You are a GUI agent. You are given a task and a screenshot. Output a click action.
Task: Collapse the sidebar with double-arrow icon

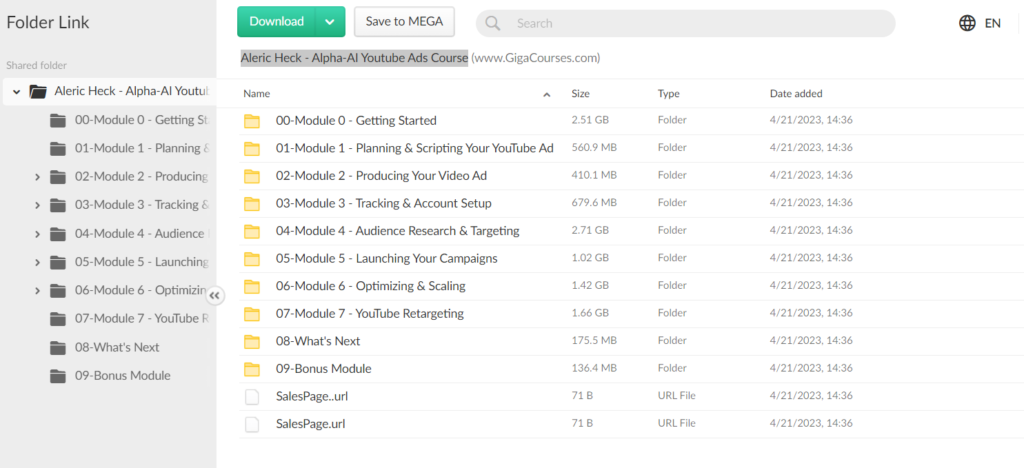[x=216, y=295]
